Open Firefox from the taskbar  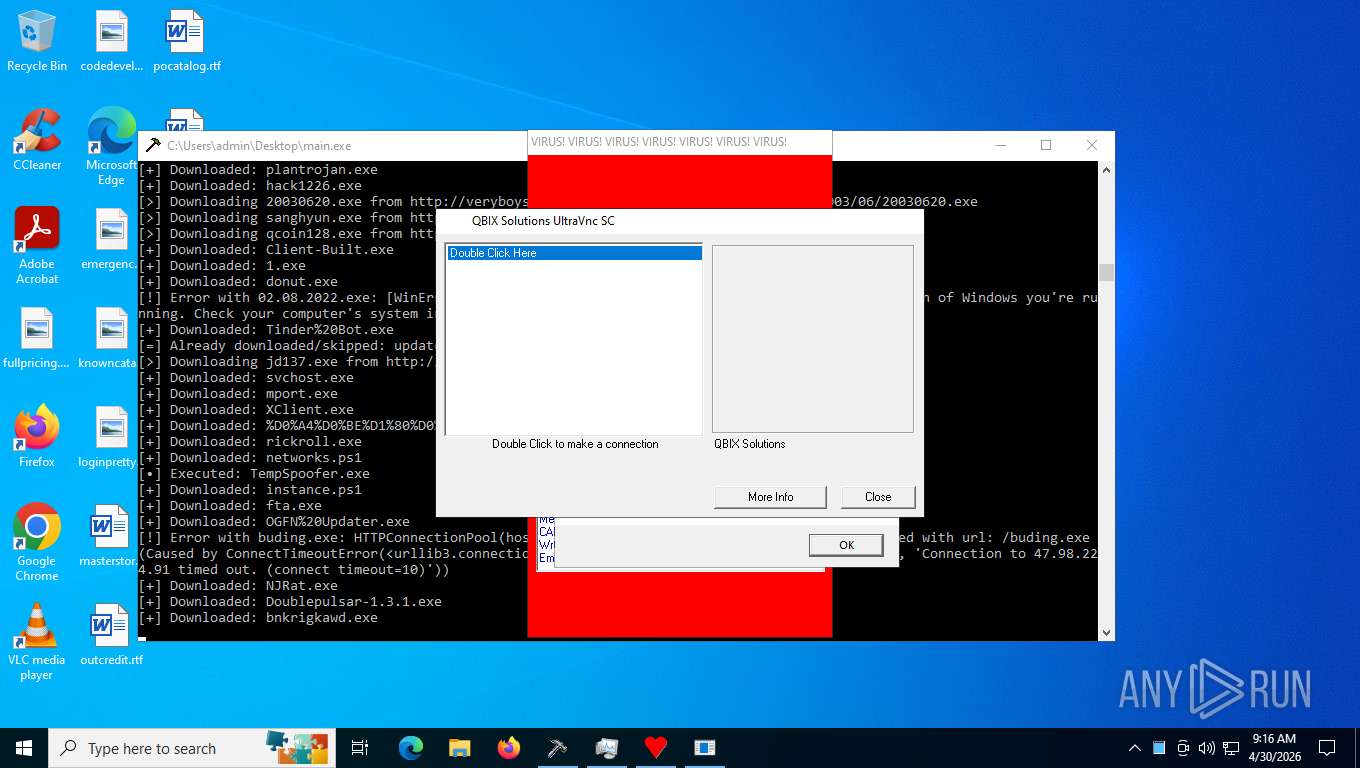coord(509,748)
